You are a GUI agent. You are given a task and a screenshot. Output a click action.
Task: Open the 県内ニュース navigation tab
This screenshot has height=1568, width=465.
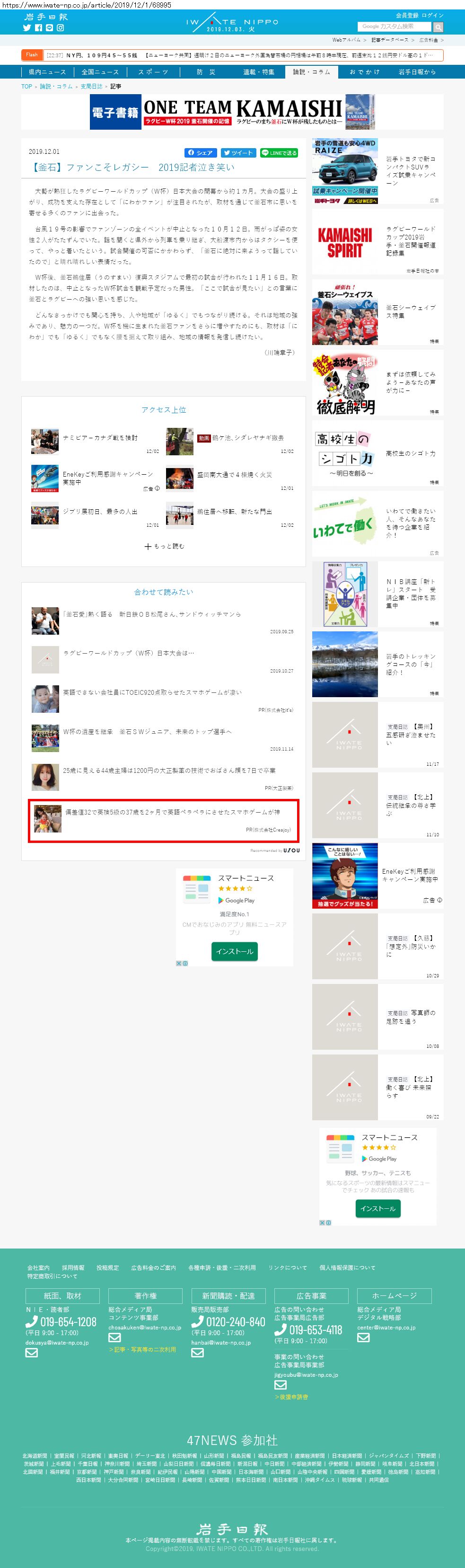47,72
